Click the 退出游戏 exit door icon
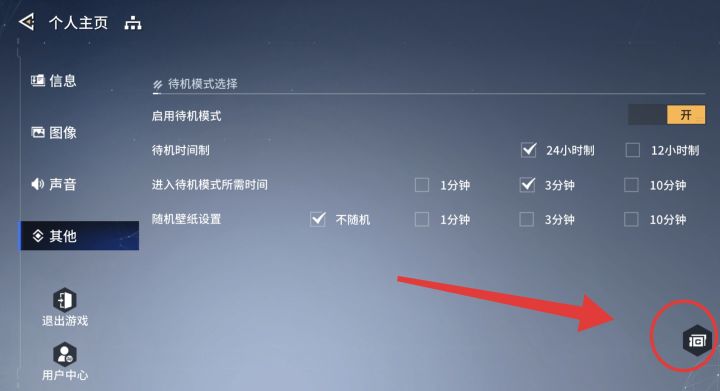720x391 pixels. [x=65, y=300]
